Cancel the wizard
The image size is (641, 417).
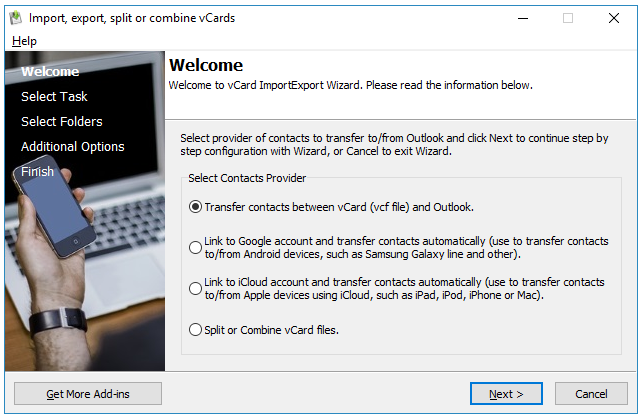coord(591,394)
